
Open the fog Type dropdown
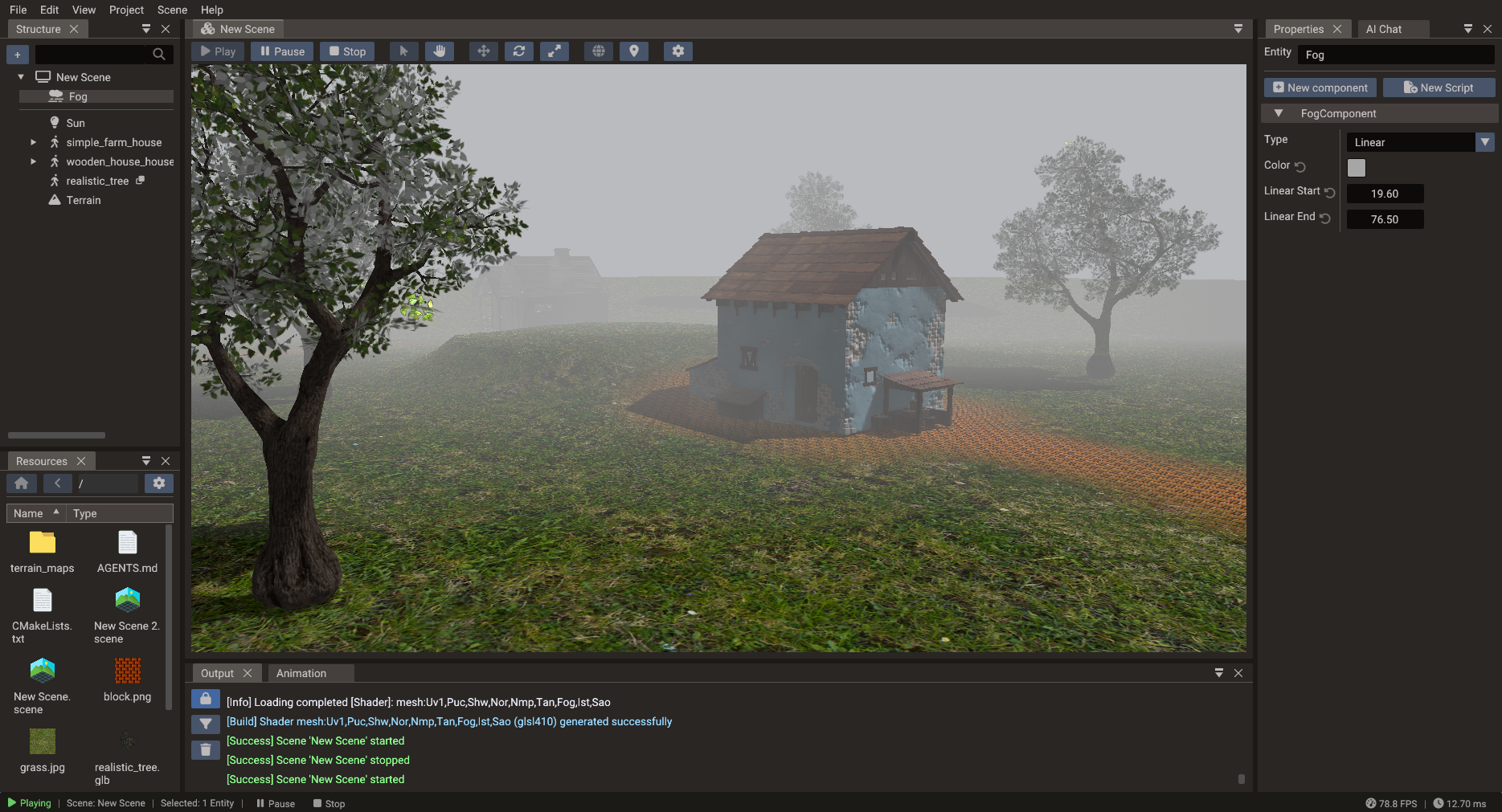point(1420,142)
